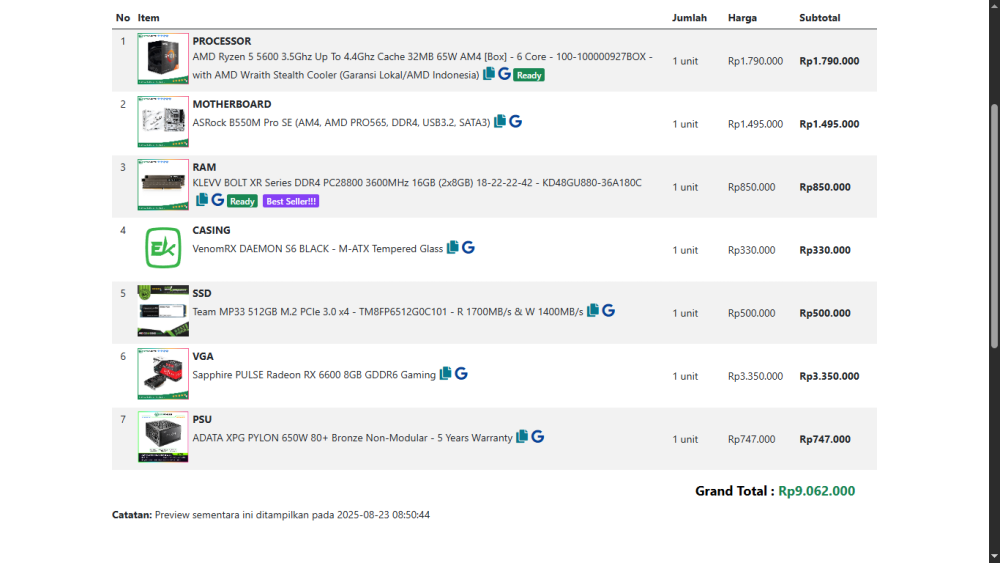Click the Jumlah column header
Viewport: 1000px width, 563px height.
(x=689, y=18)
